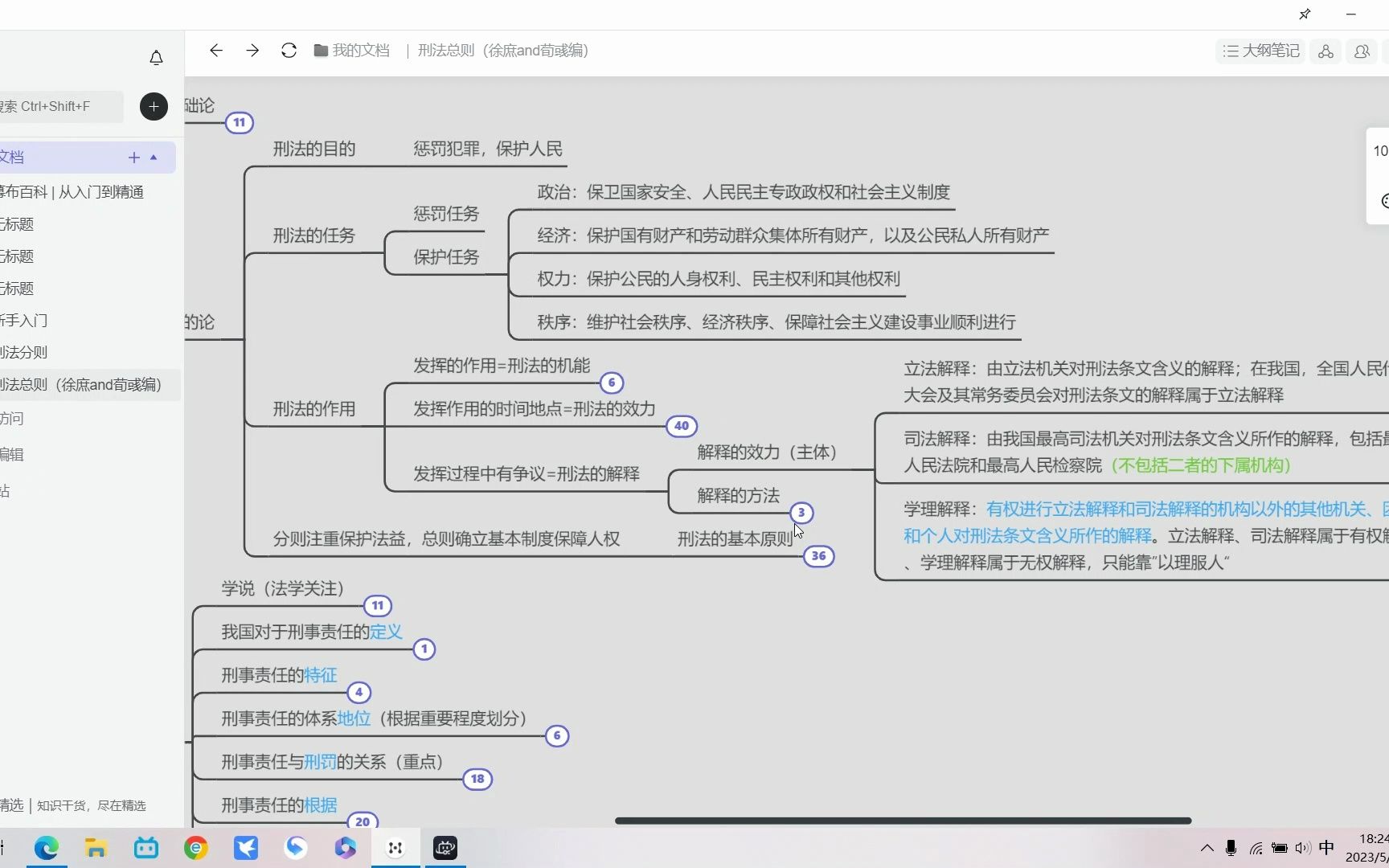1389x868 pixels.
Task: Open the 幕布 app icon on taskbar
Action: [x=395, y=848]
